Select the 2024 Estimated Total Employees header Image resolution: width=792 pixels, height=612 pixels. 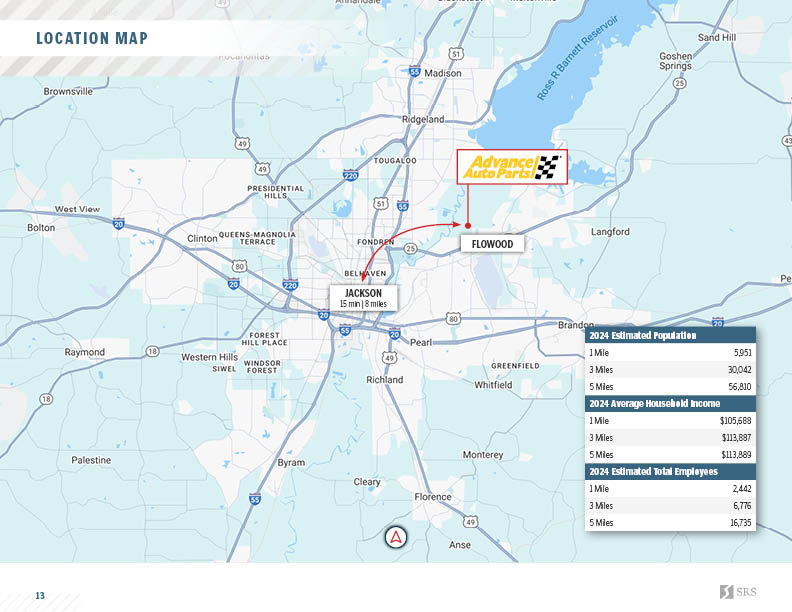click(x=670, y=472)
